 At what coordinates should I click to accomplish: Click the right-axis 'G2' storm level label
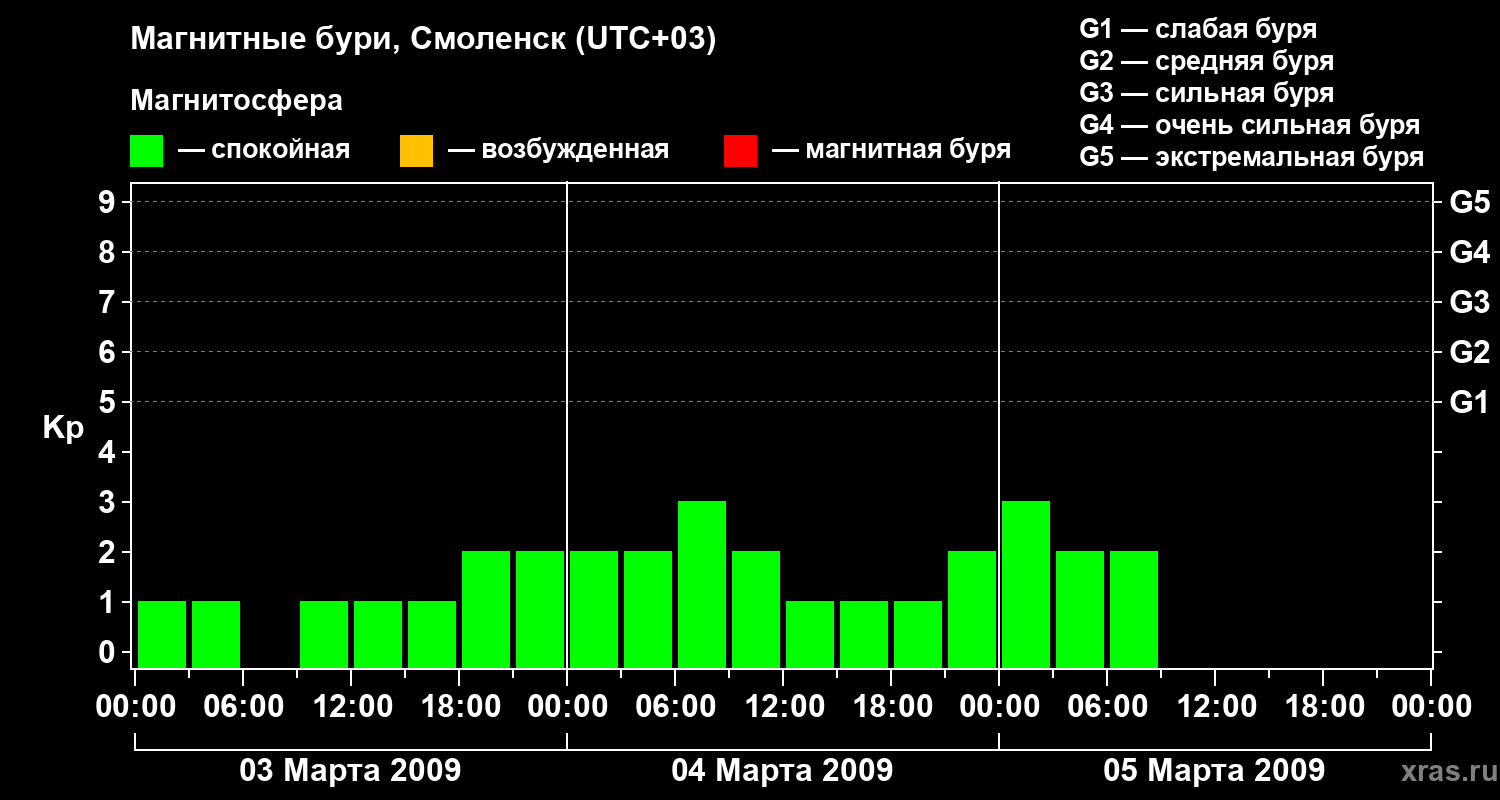pyautogui.click(x=1469, y=352)
